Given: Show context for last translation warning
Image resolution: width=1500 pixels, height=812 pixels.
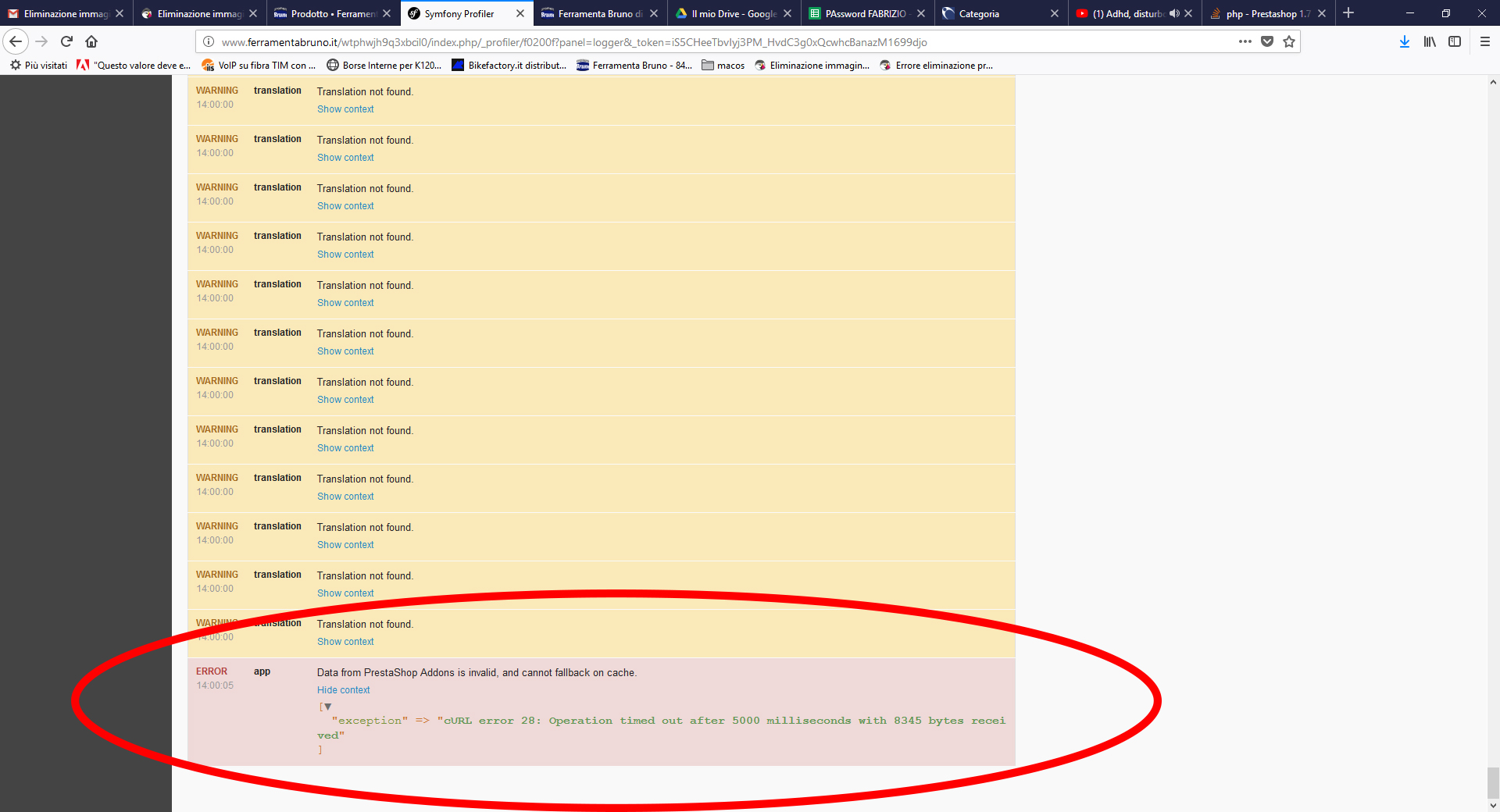Looking at the screenshot, I should tap(345, 642).
